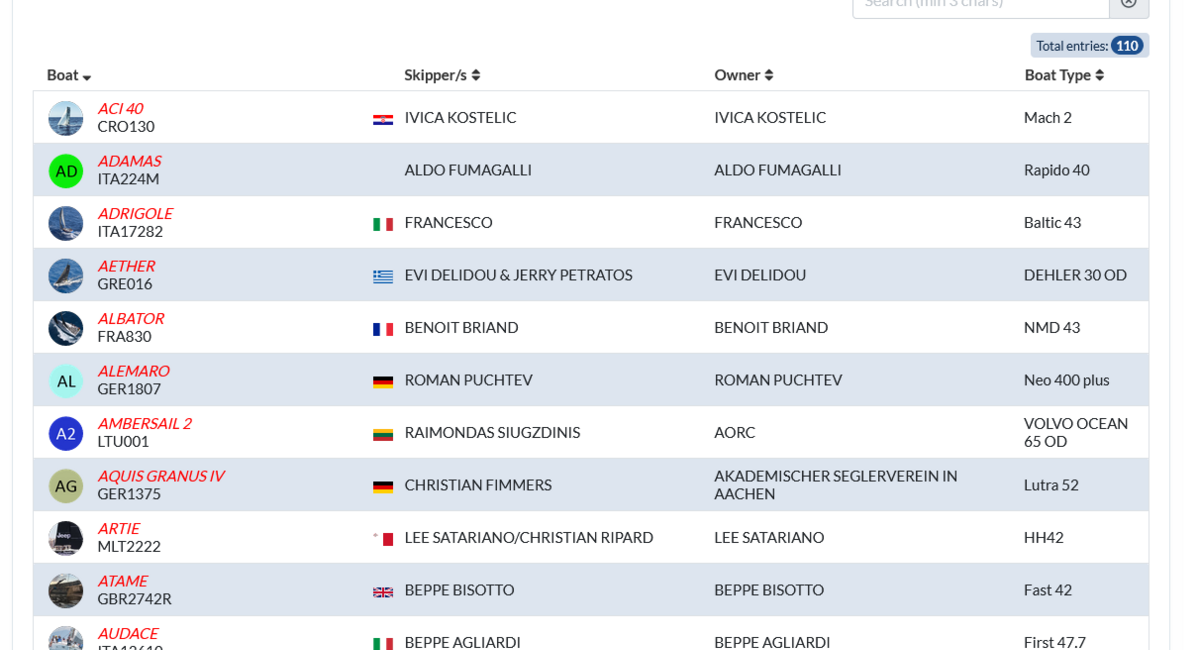Image resolution: width=1200 pixels, height=650 pixels.
Task: Open the ALBATOR boat page
Action: (130, 318)
